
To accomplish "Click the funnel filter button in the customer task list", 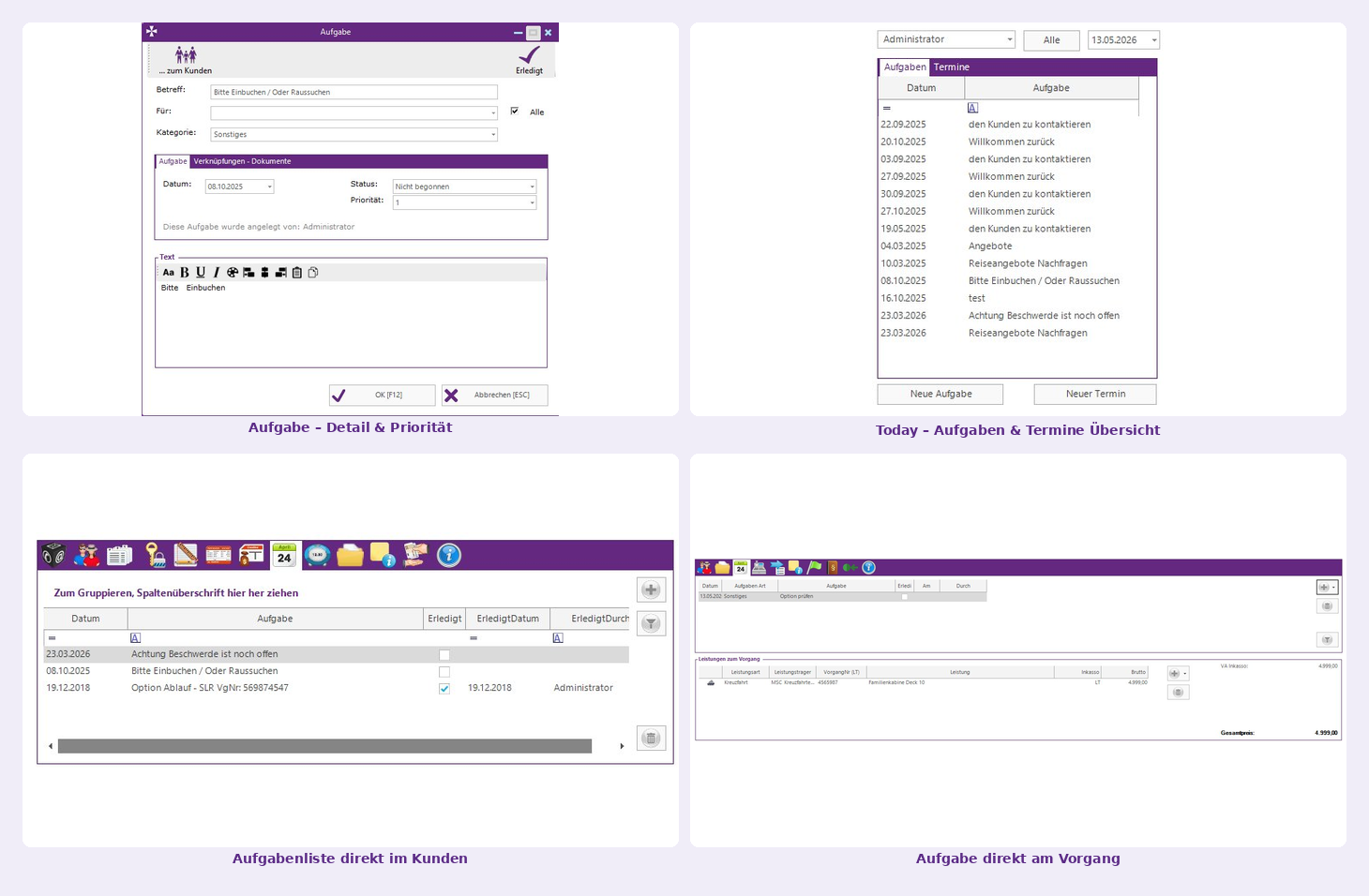I will click(651, 623).
